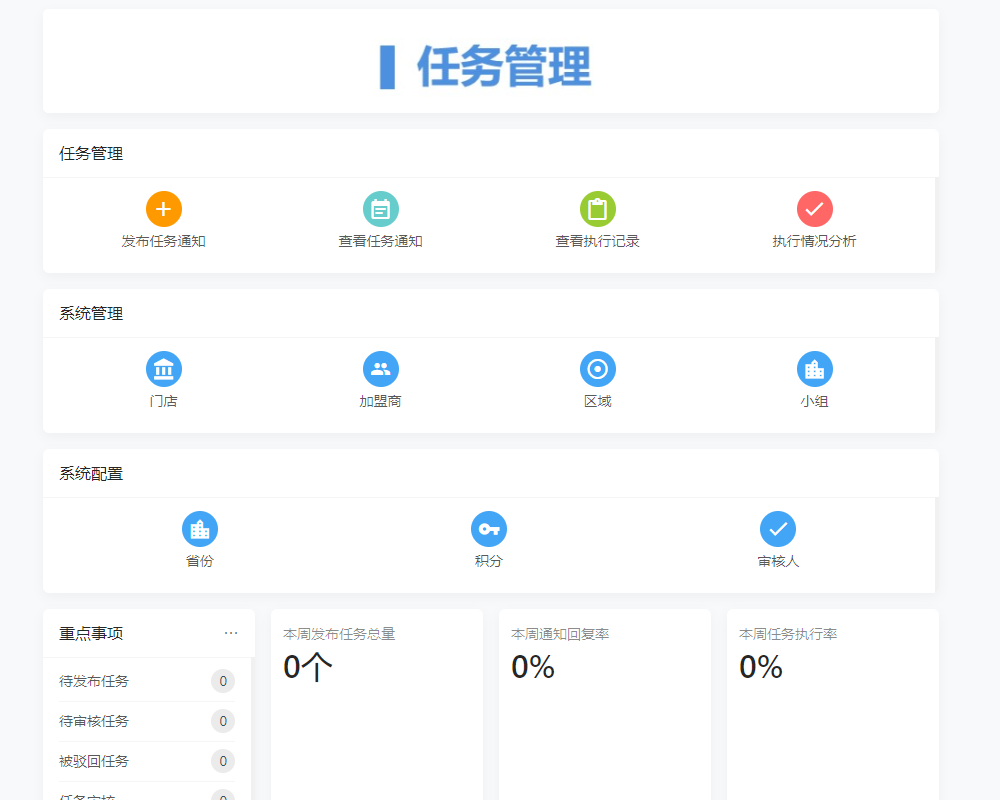Open the 审核人 reviewer configuration icon
The image size is (1000, 800).
tap(778, 529)
